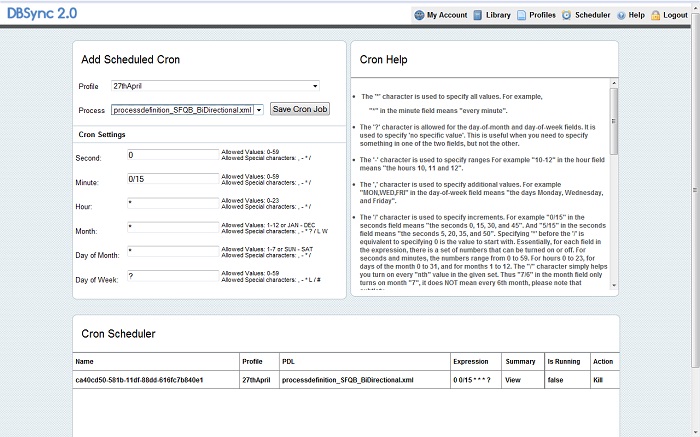Go to the Scheduler menu item label
The image size is (700, 437).
pyautogui.click(x=592, y=15)
